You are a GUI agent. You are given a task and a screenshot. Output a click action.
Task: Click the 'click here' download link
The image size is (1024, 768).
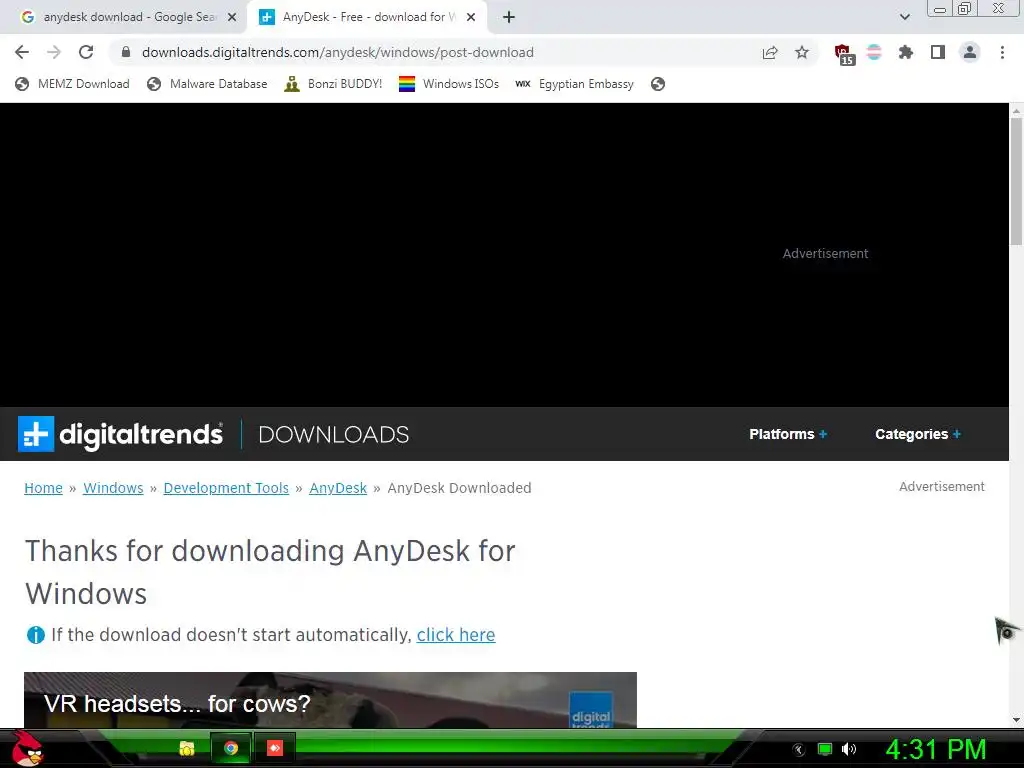[456, 635]
